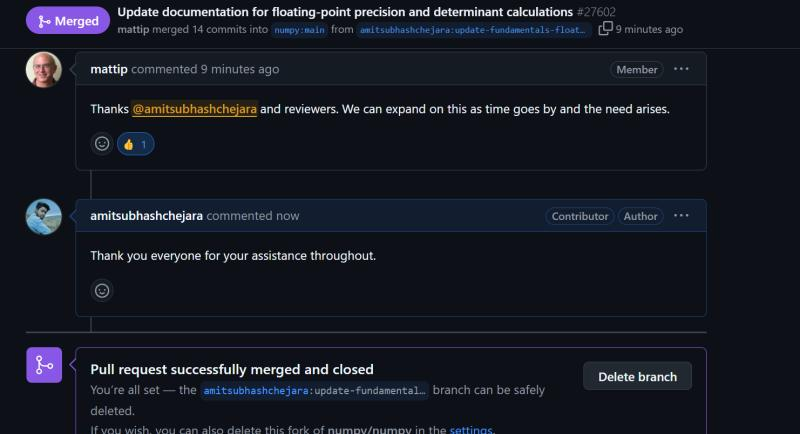The width and height of the screenshot is (800, 434).
Task: Open the numpy:main base branch link
Action: coord(299,30)
